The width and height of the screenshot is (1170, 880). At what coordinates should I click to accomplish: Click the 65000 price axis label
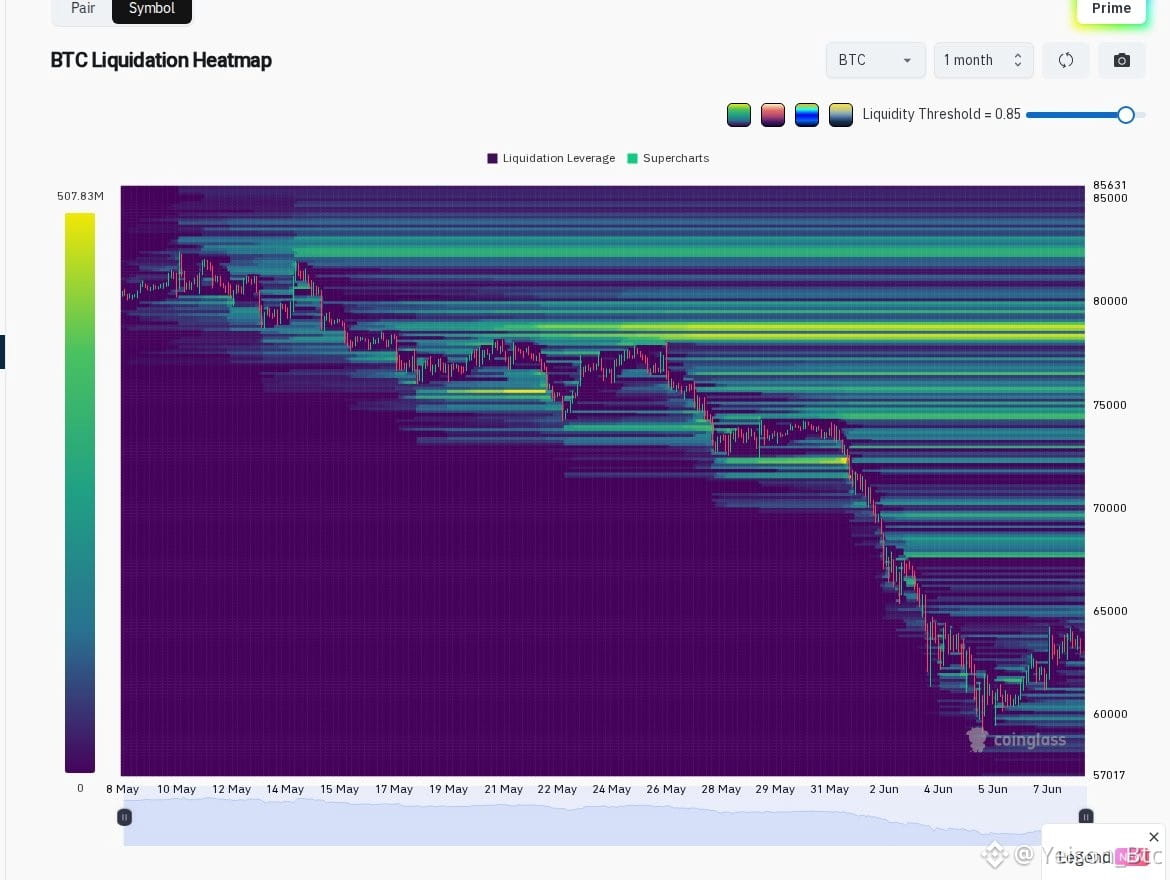click(x=1110, y=611)
